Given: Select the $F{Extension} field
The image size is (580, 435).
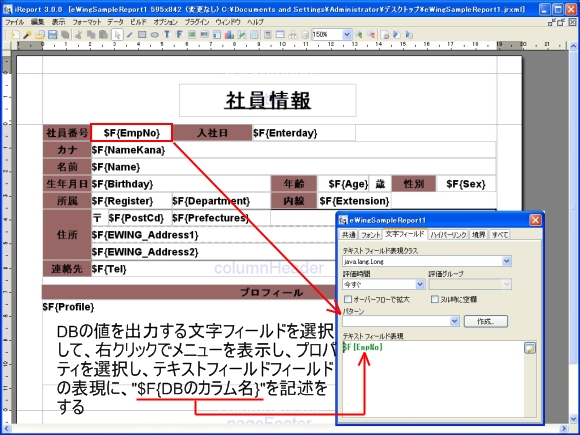Looking at the screenshot, I should coord(354,201).
